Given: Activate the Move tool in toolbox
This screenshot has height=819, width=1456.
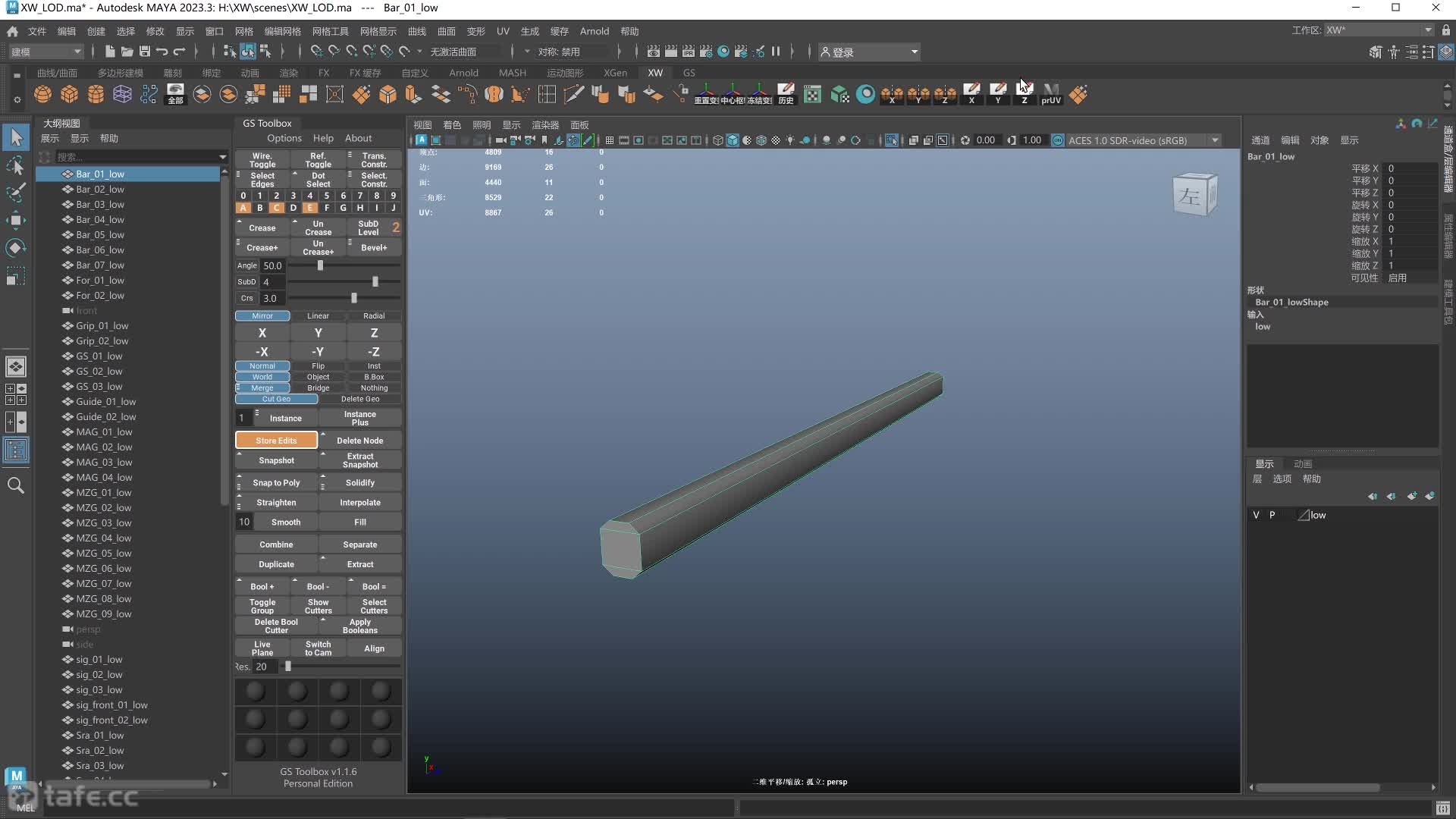Looking at the screenshot, I should [16, 221].
